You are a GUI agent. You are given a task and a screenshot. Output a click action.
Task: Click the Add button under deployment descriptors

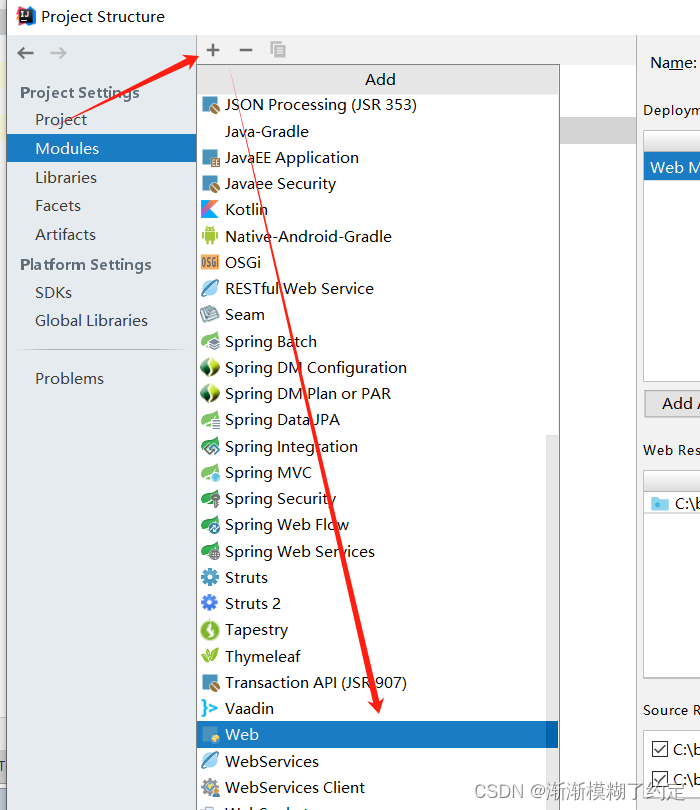673,403
